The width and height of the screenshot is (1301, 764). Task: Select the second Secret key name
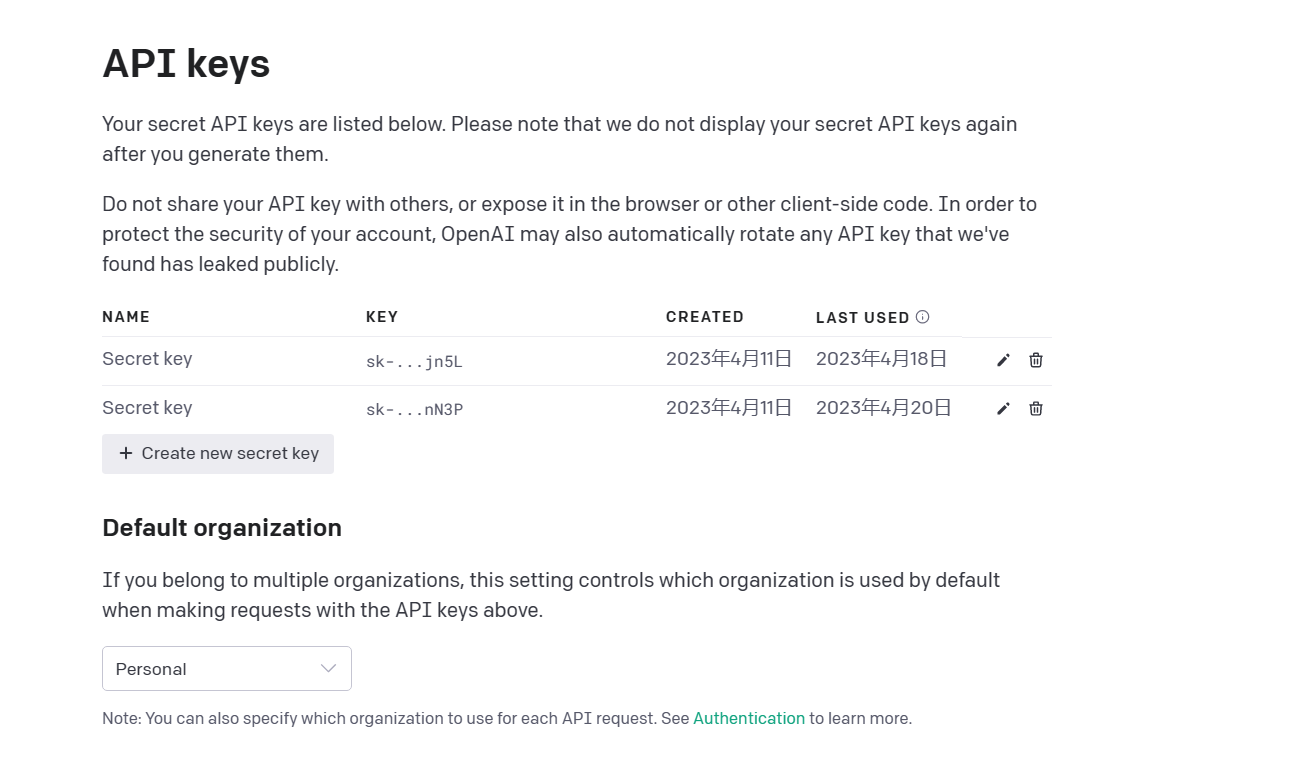click(147, 408)
